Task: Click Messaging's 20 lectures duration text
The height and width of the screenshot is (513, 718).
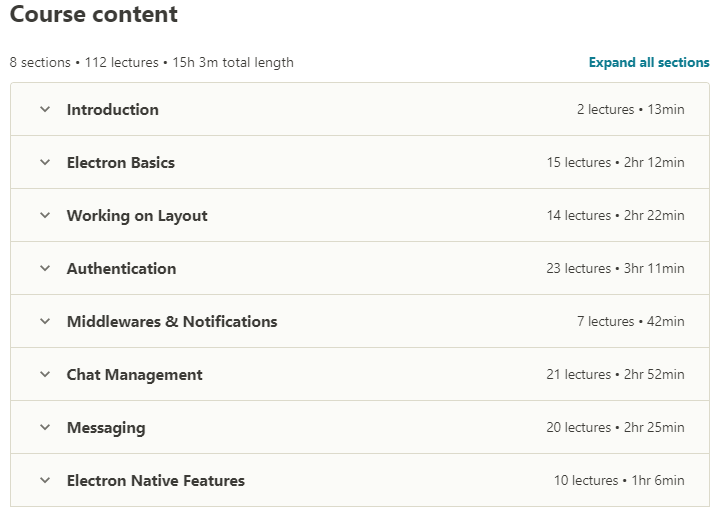Action: point(615,427)
